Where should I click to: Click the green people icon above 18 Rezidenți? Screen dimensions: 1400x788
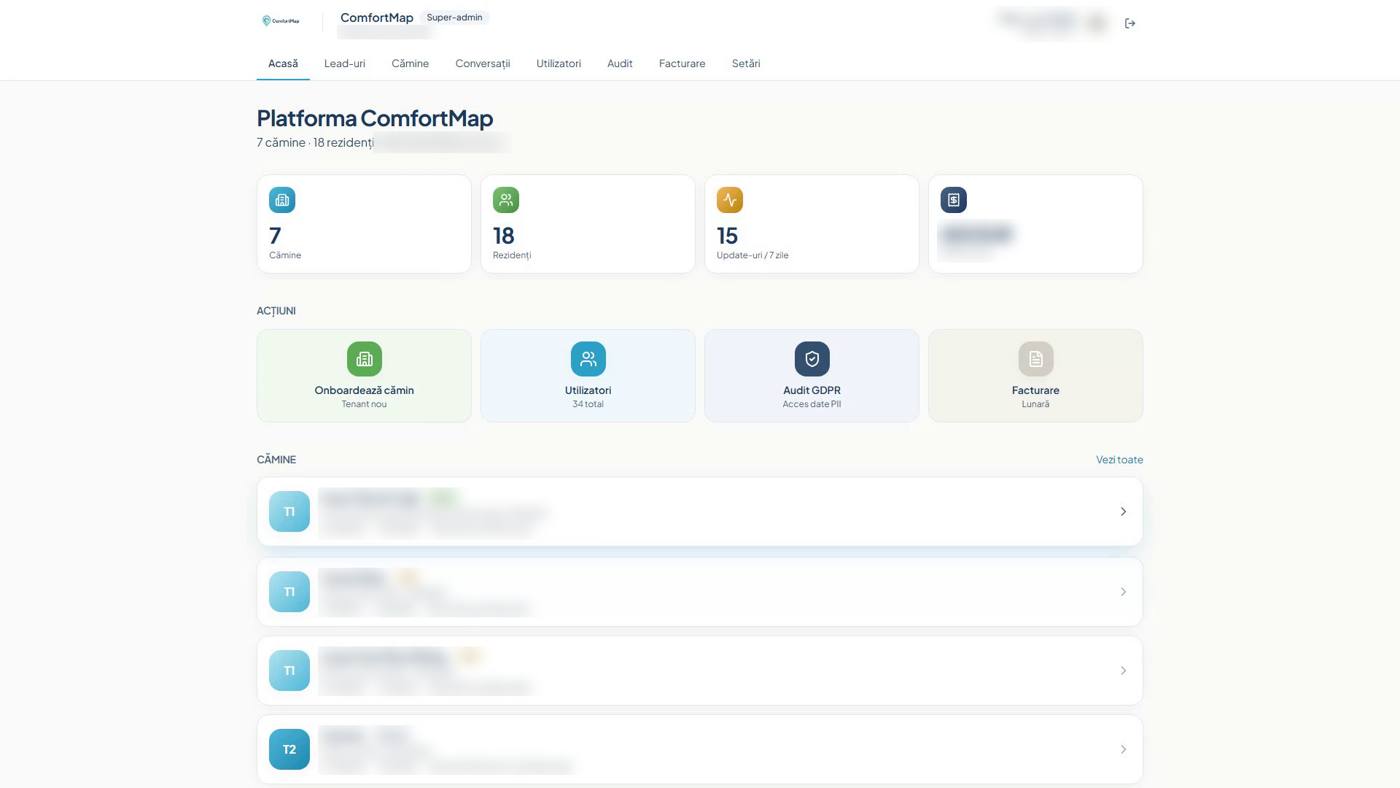pyautogui.click(x=506, y=200)
